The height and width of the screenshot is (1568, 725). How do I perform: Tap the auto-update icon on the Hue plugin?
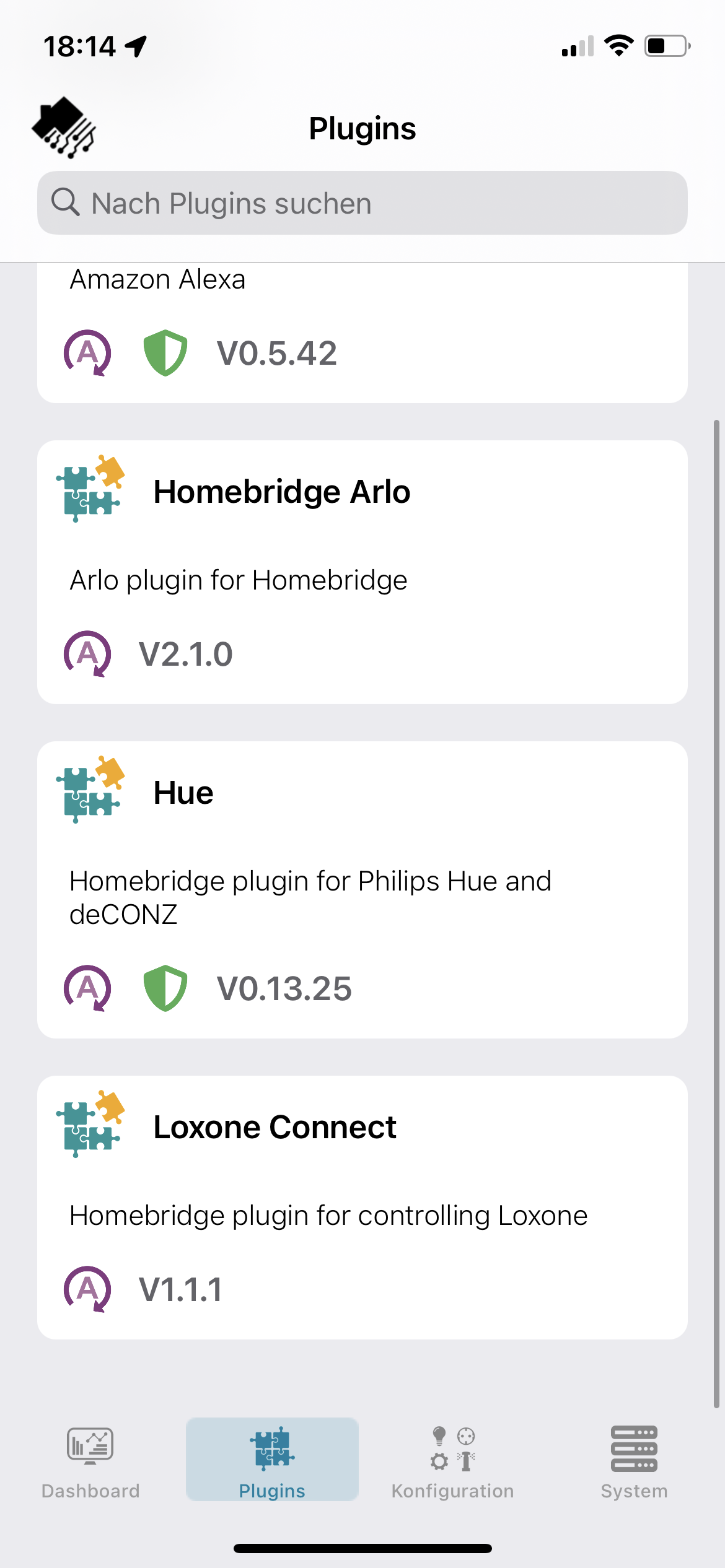[88, 988]
